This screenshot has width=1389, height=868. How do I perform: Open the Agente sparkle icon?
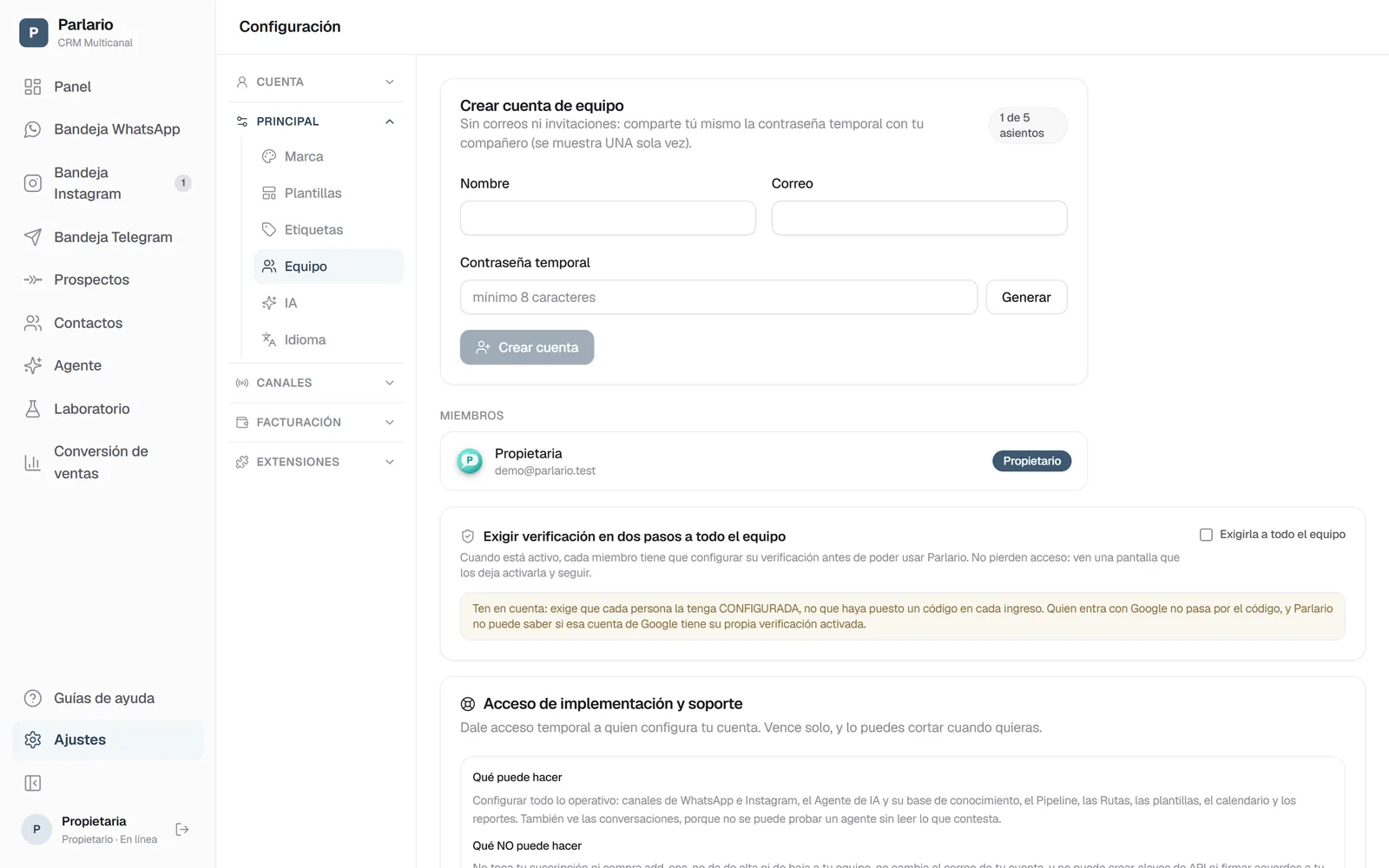(x=33, y=365)
